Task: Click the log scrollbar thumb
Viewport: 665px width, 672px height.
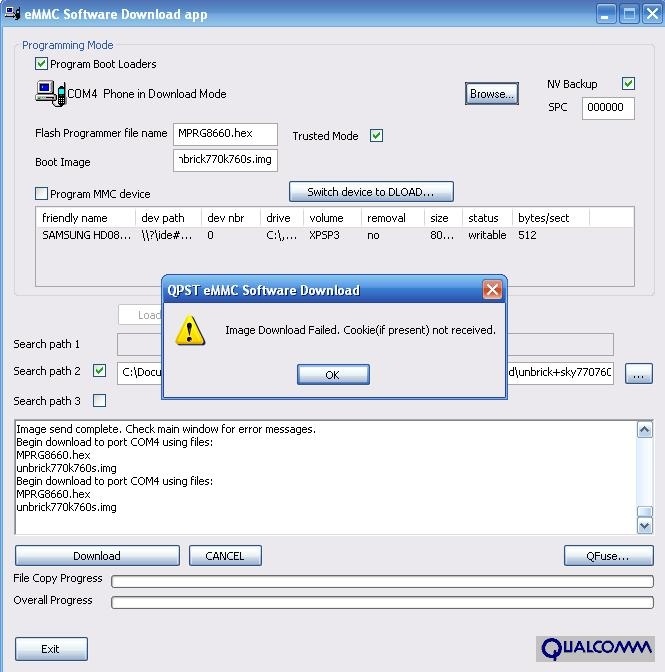Action: (x=645, y=512)
